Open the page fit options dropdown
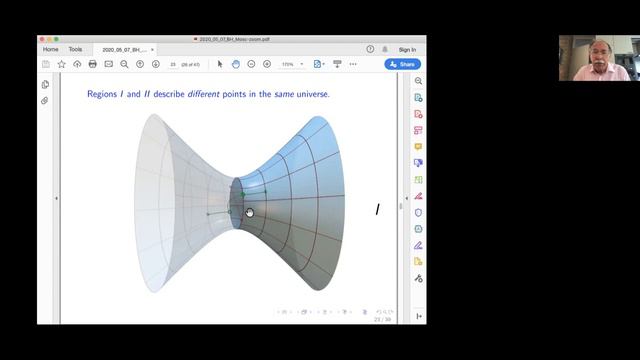The image size is (640, 360). click(x=319, y=64)
